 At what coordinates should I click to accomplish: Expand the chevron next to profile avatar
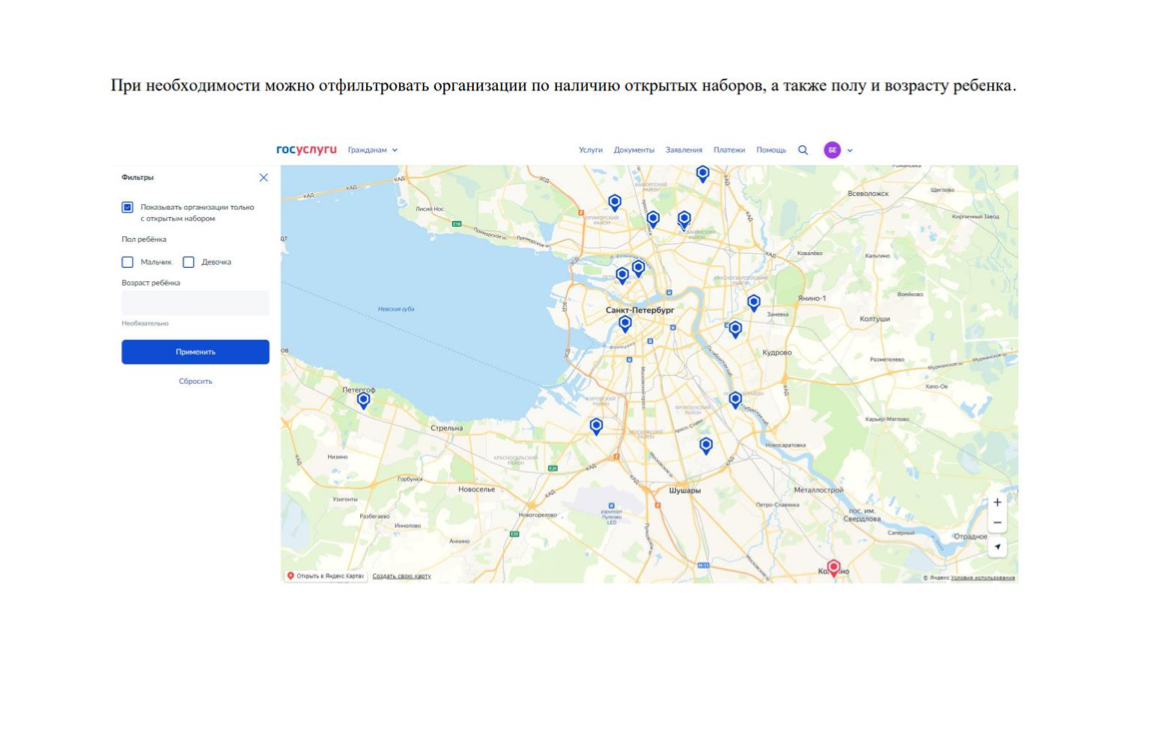point(850,150)
